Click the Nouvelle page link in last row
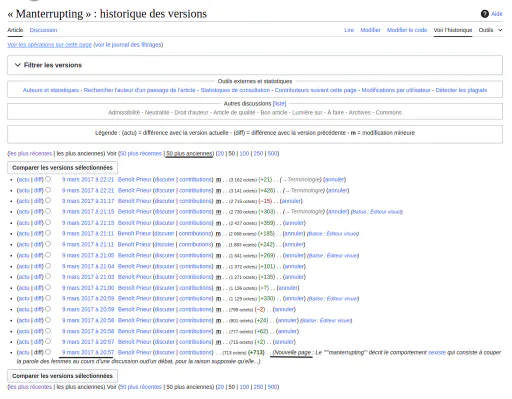 point(292,352)
